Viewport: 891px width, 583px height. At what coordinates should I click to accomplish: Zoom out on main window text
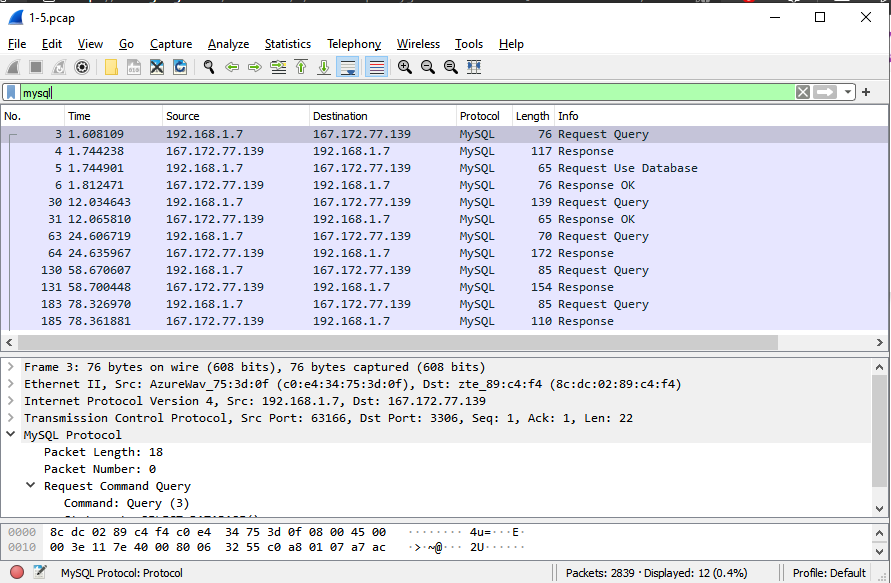pos(428,67)
